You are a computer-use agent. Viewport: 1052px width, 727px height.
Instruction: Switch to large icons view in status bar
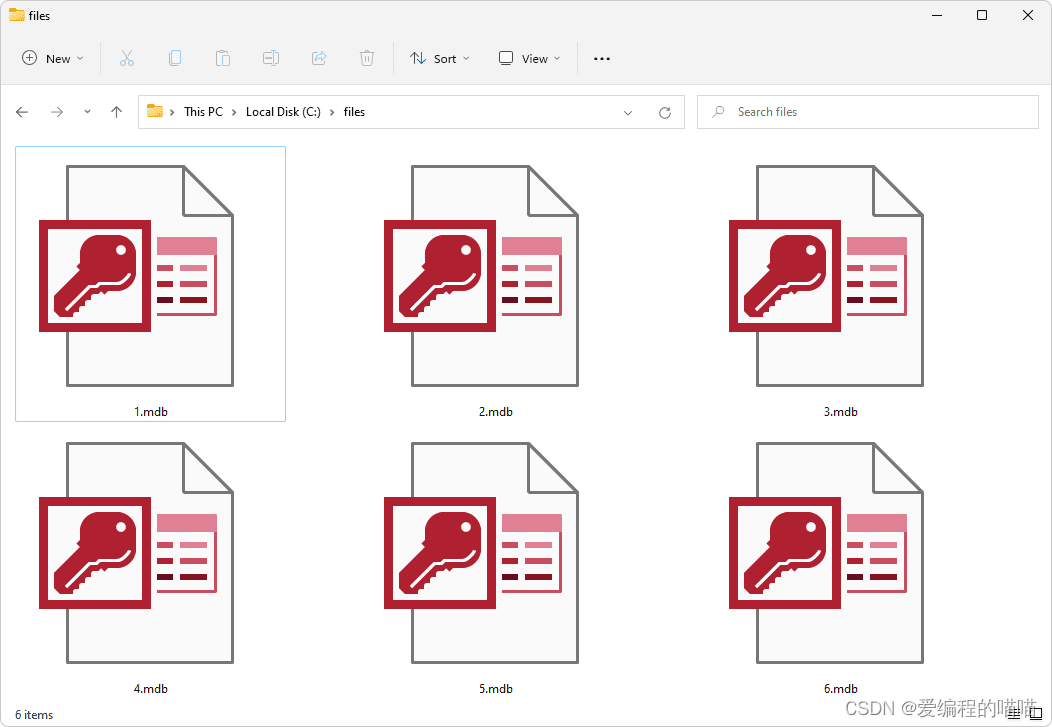tap(1035, 714)
